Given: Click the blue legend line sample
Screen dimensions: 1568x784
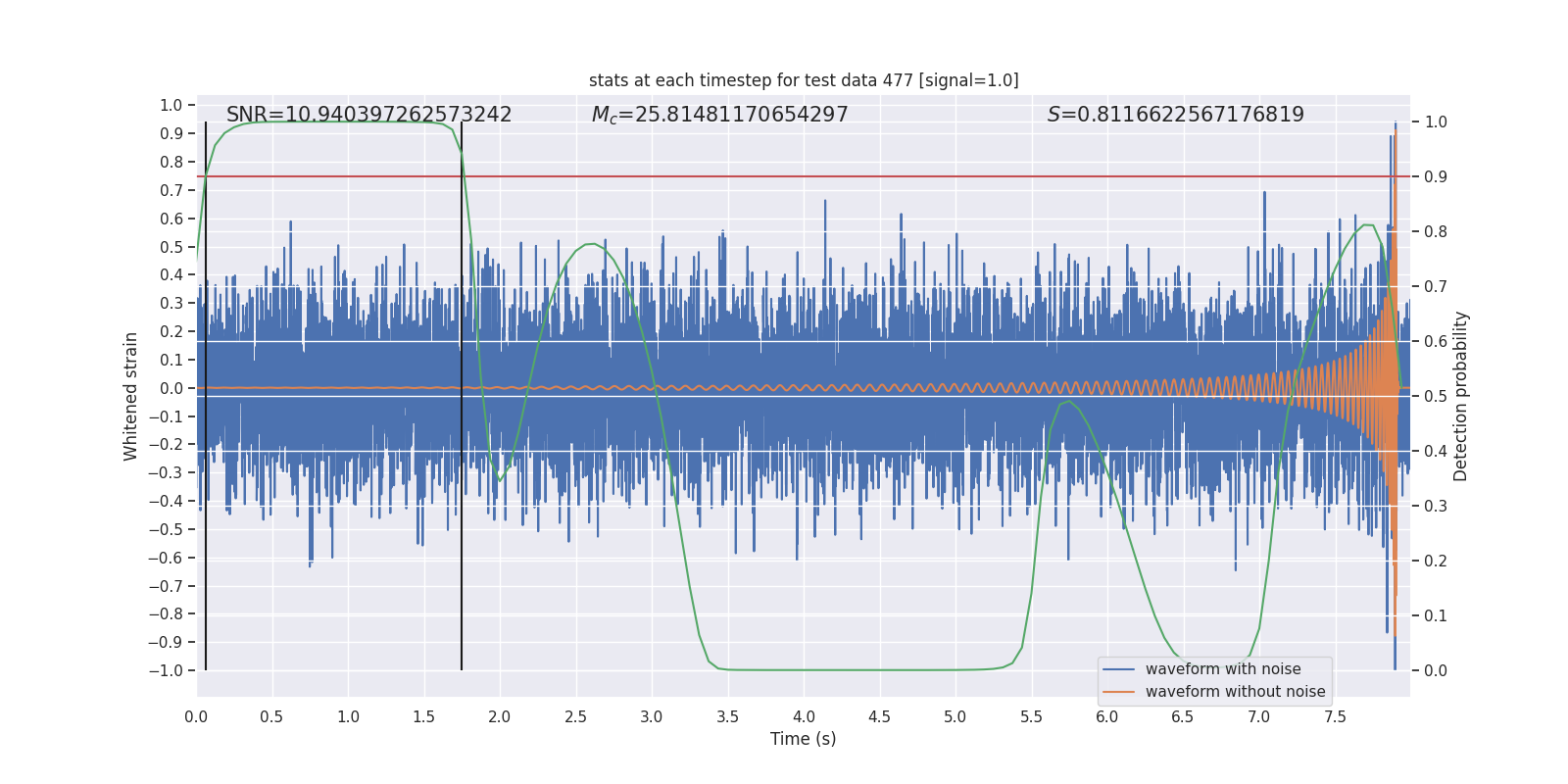Looking at the screenshot, I should (x=1119, y=669).
